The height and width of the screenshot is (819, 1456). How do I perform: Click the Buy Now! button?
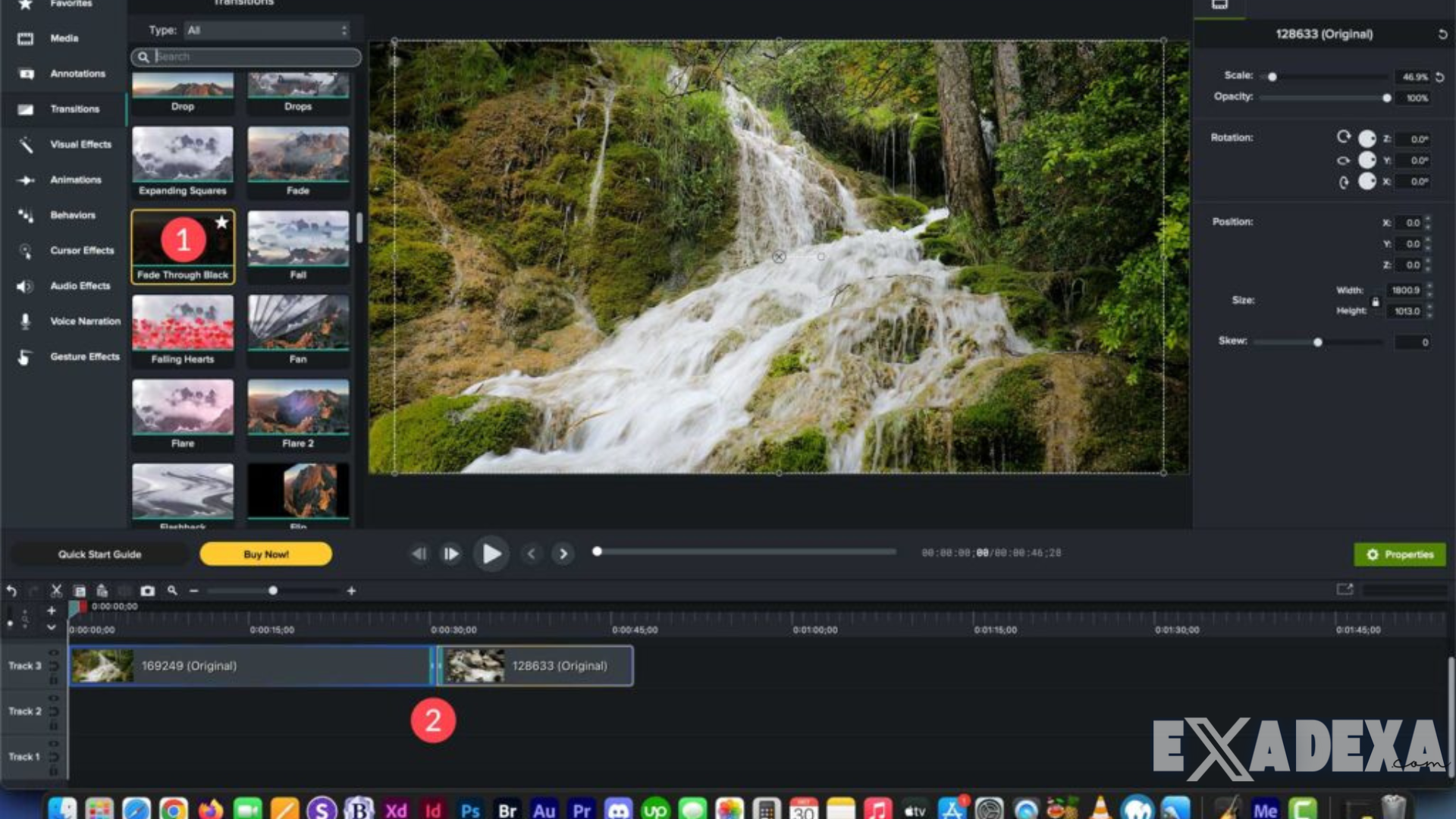click(x=265, y=554)
